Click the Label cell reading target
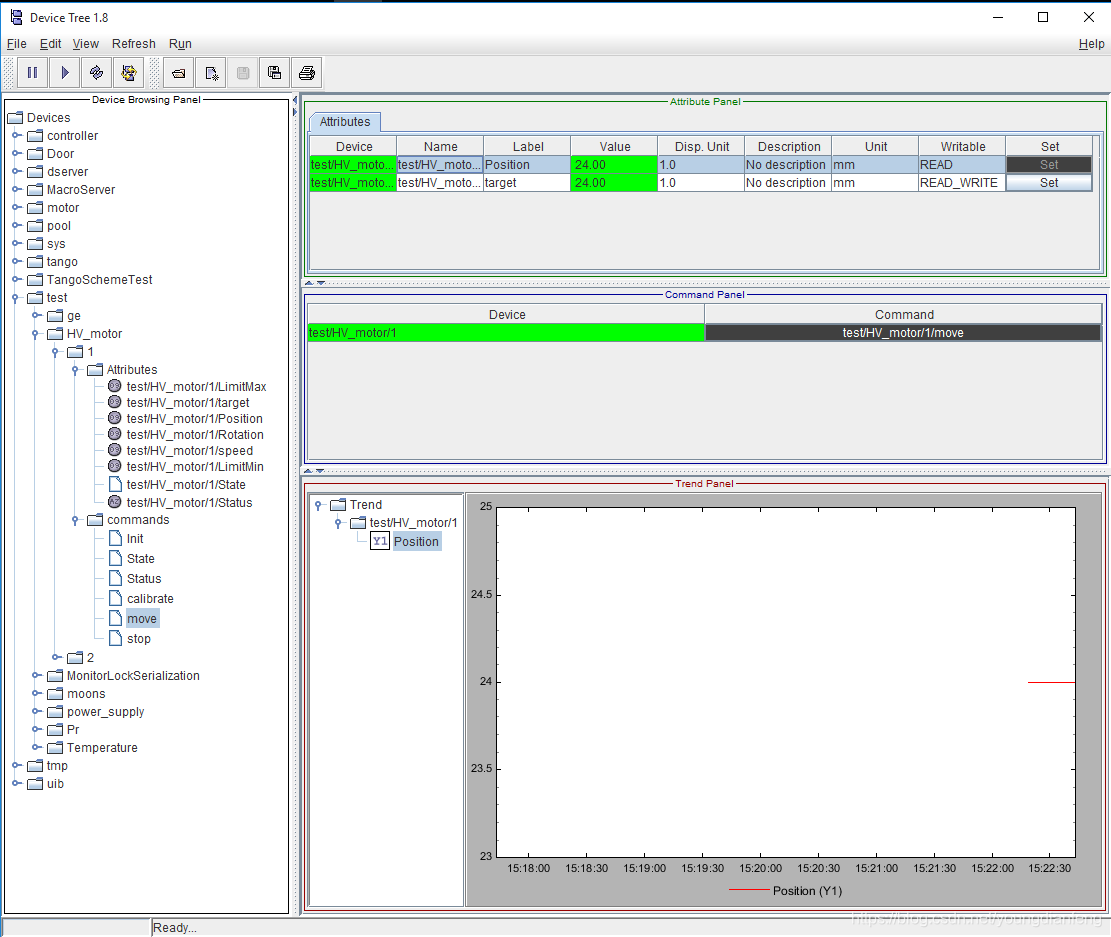This screenshot has height=937, width=1111. pos(526,182)
